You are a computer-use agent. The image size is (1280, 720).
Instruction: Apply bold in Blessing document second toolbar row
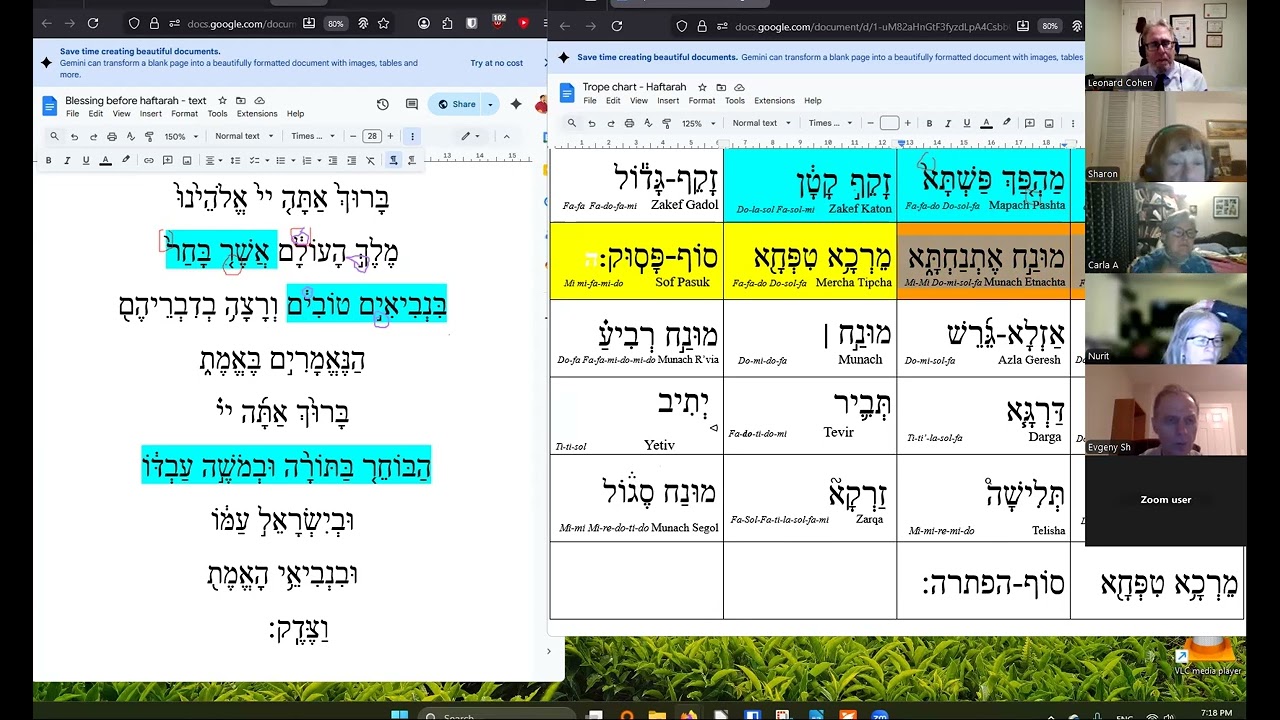[x=48, y=160]
